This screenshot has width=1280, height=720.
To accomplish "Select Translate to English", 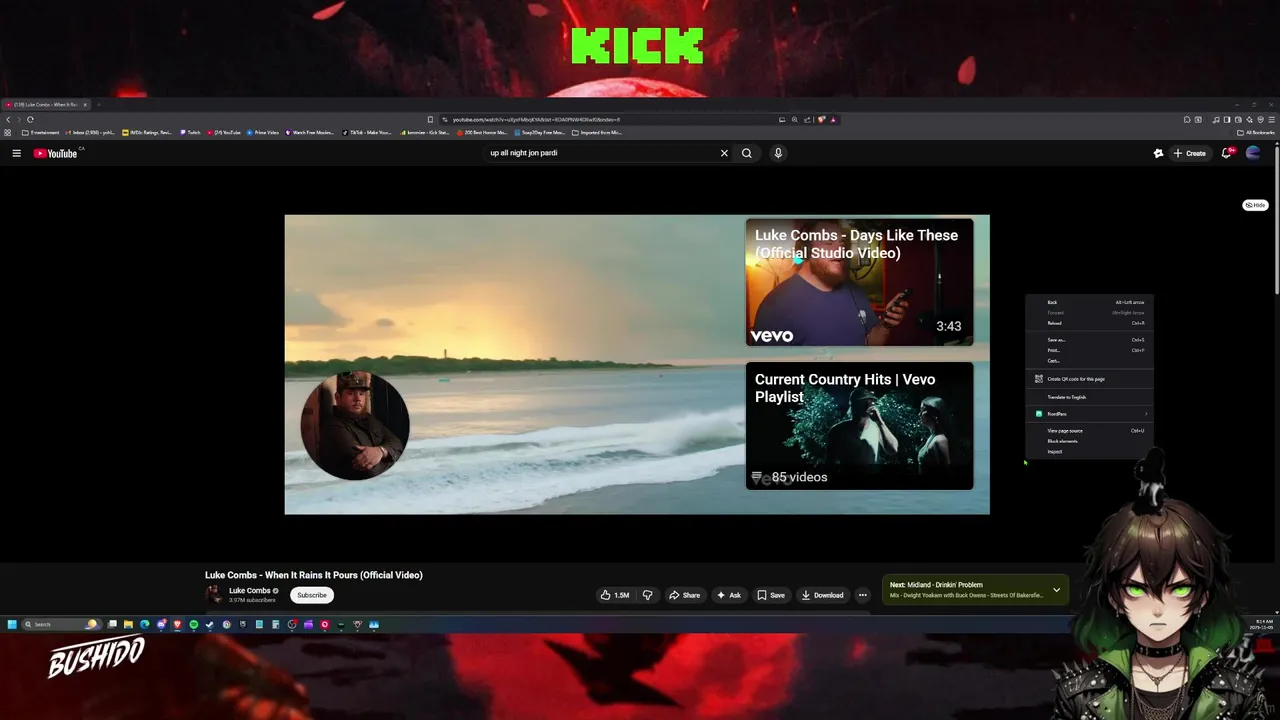I will [x=1090, y=397].
